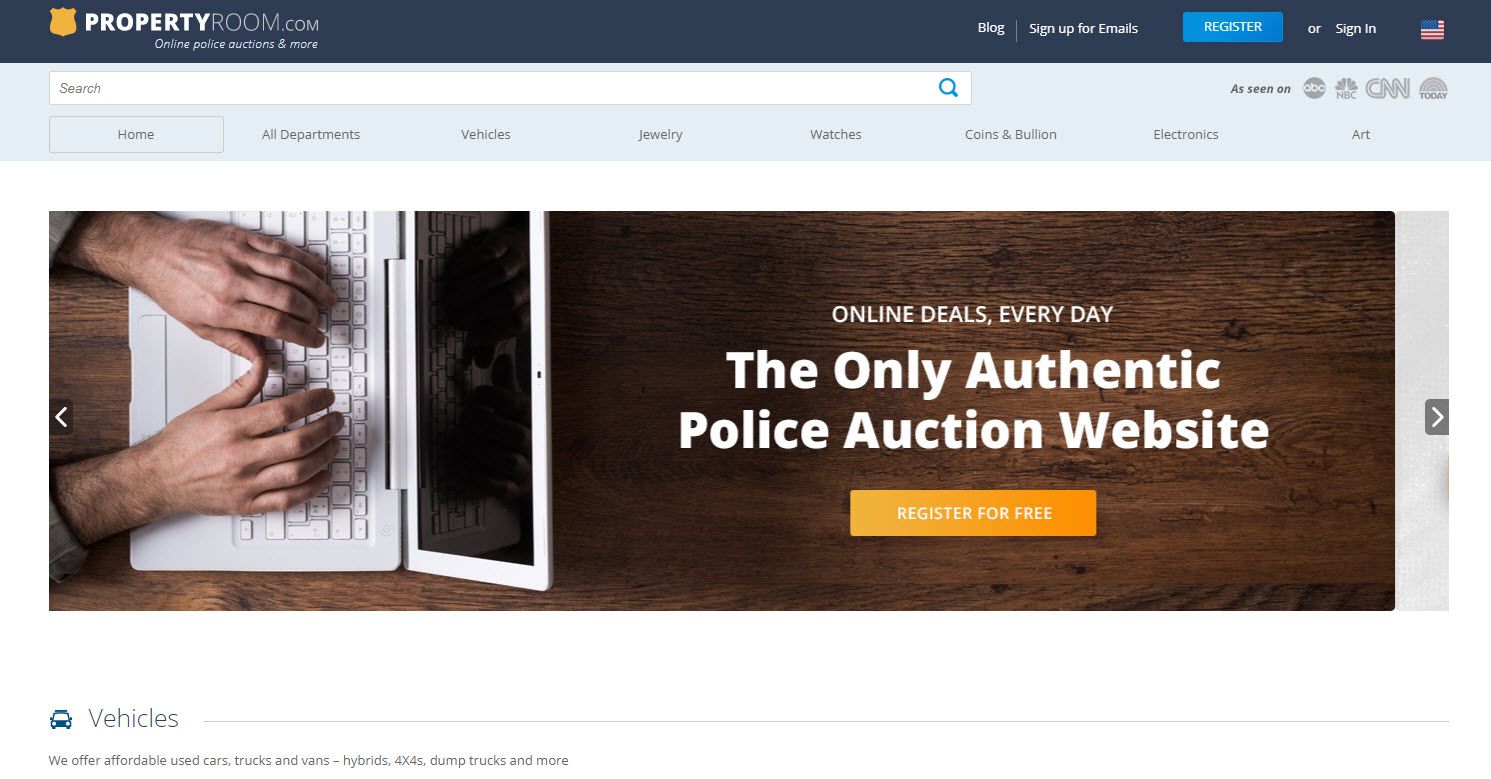
Task: Click the PropertyRoom.com badge logo
Action: (63, 22)
